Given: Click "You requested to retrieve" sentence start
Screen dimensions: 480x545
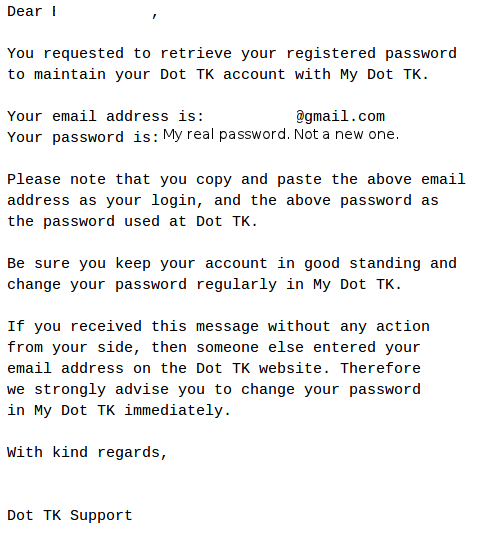Looking at the screenshot, I should tap(119, 54).
